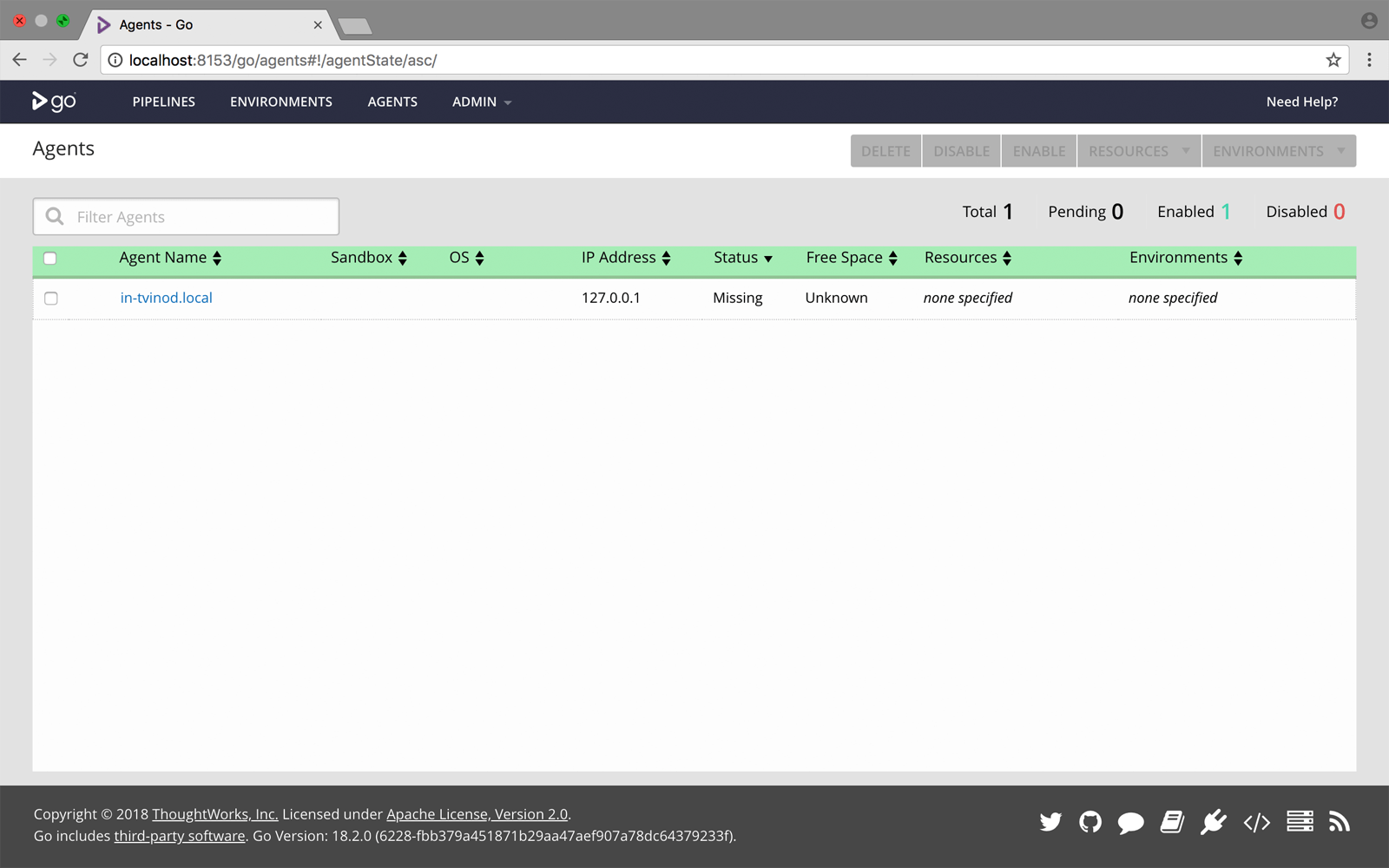Open the AGENTS navigation item
The width and height of the screenshot is (1389, 868).
[x=392, y=102]
